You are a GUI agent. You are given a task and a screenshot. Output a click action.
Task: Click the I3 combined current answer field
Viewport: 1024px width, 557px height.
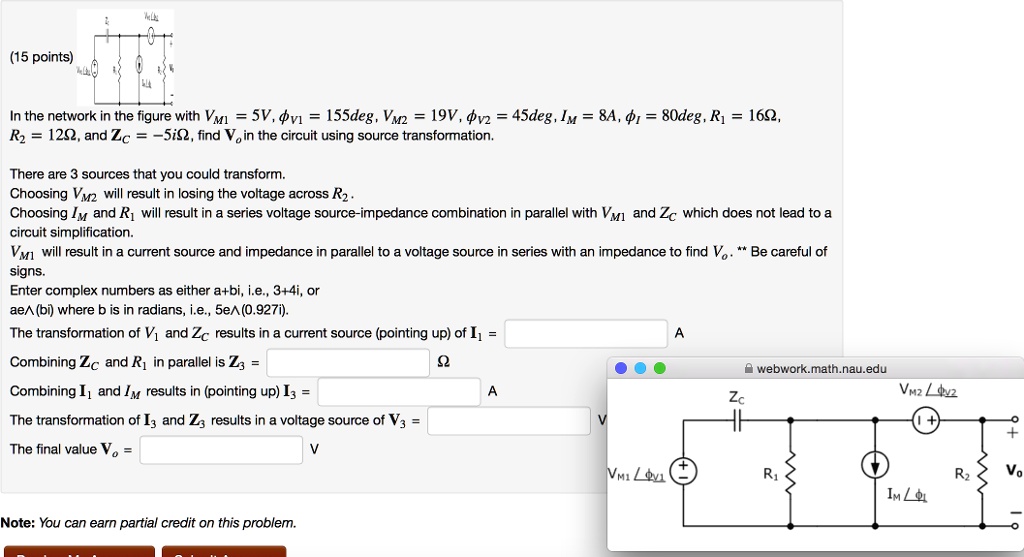tap(399, 392)
